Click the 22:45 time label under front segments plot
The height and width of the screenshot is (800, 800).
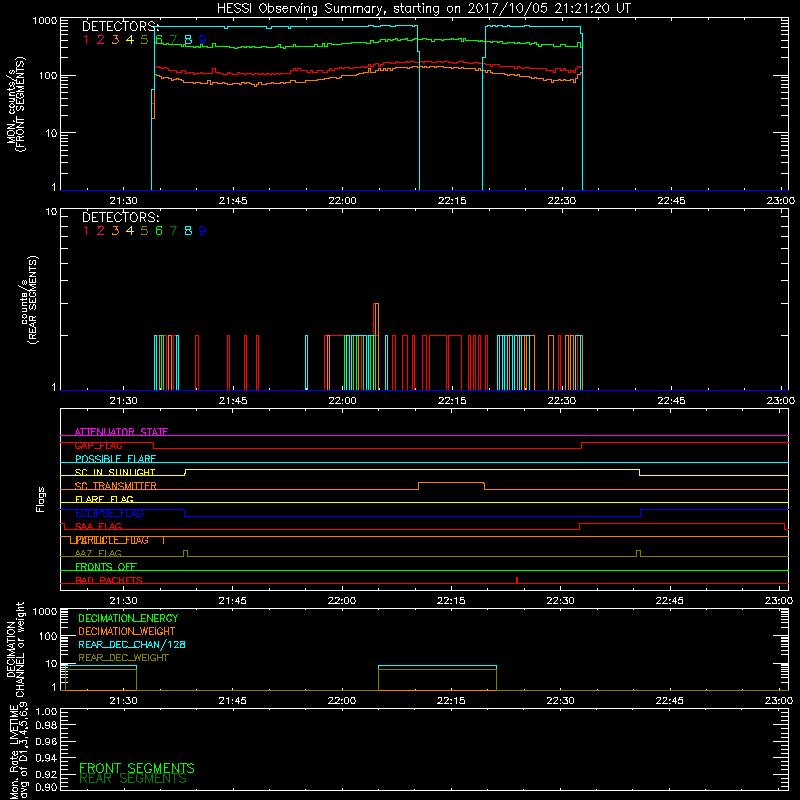[x=671, y=201]
